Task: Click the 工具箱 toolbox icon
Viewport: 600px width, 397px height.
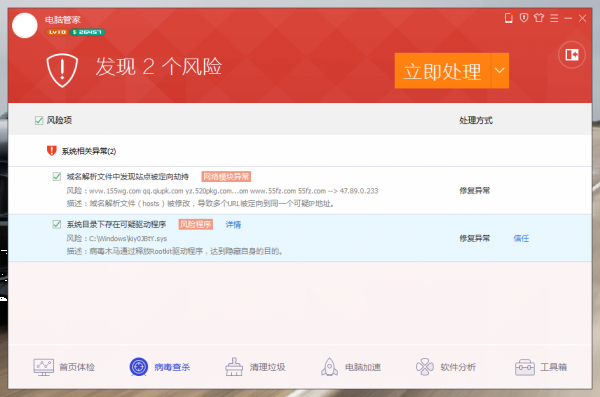Action: click(525, 367)
